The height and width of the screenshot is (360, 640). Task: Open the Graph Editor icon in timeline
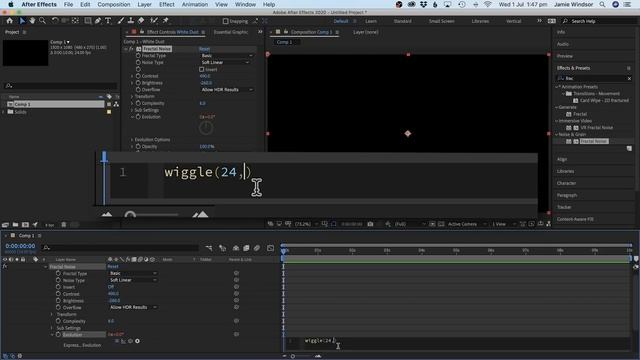(x=270, y=248)
